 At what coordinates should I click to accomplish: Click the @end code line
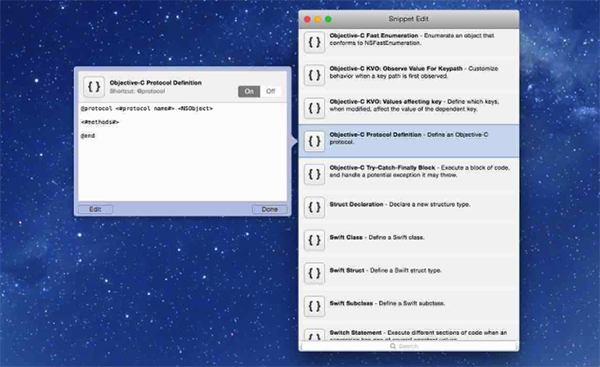[88, 135]
